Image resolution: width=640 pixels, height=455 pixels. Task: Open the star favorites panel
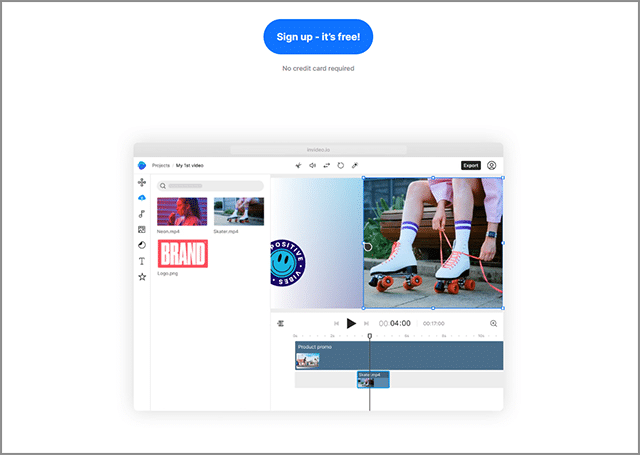142,277
